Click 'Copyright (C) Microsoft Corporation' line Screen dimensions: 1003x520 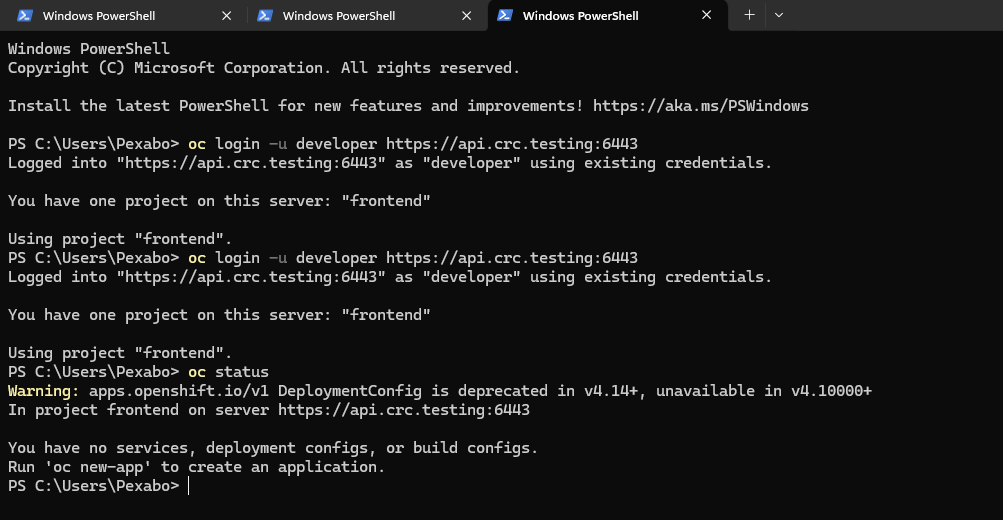tap(264, 68)
